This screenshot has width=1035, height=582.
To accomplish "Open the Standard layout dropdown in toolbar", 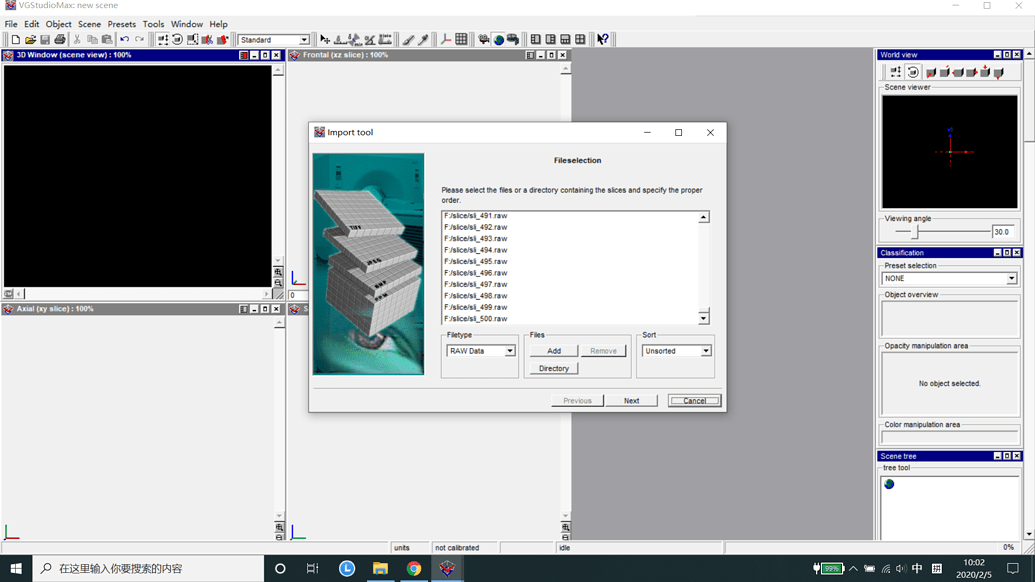I will pyautogui.click(x=303, y=40).
